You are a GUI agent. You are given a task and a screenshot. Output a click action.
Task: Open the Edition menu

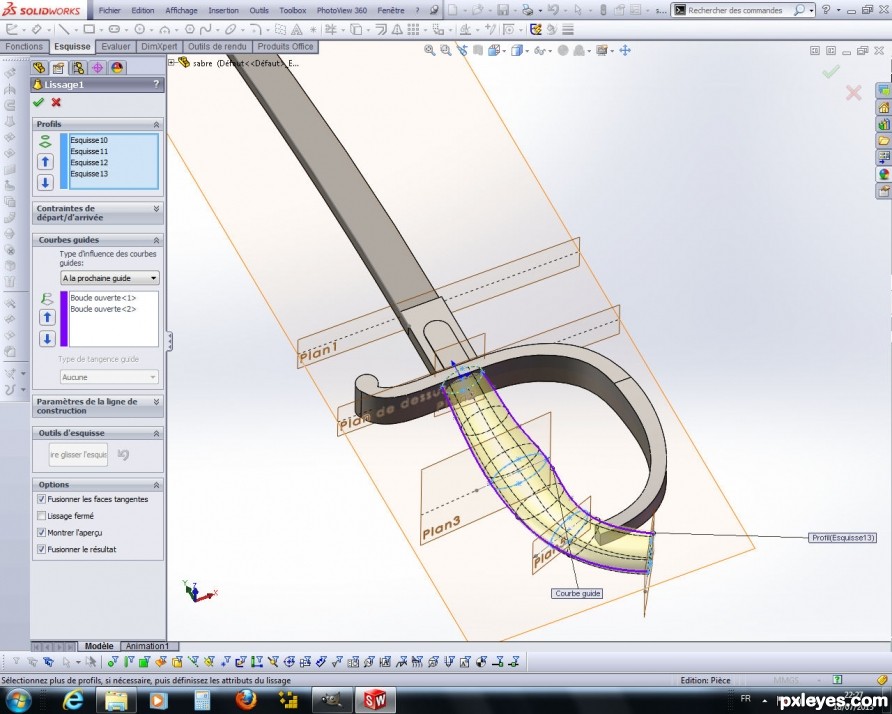coord(143,10)
